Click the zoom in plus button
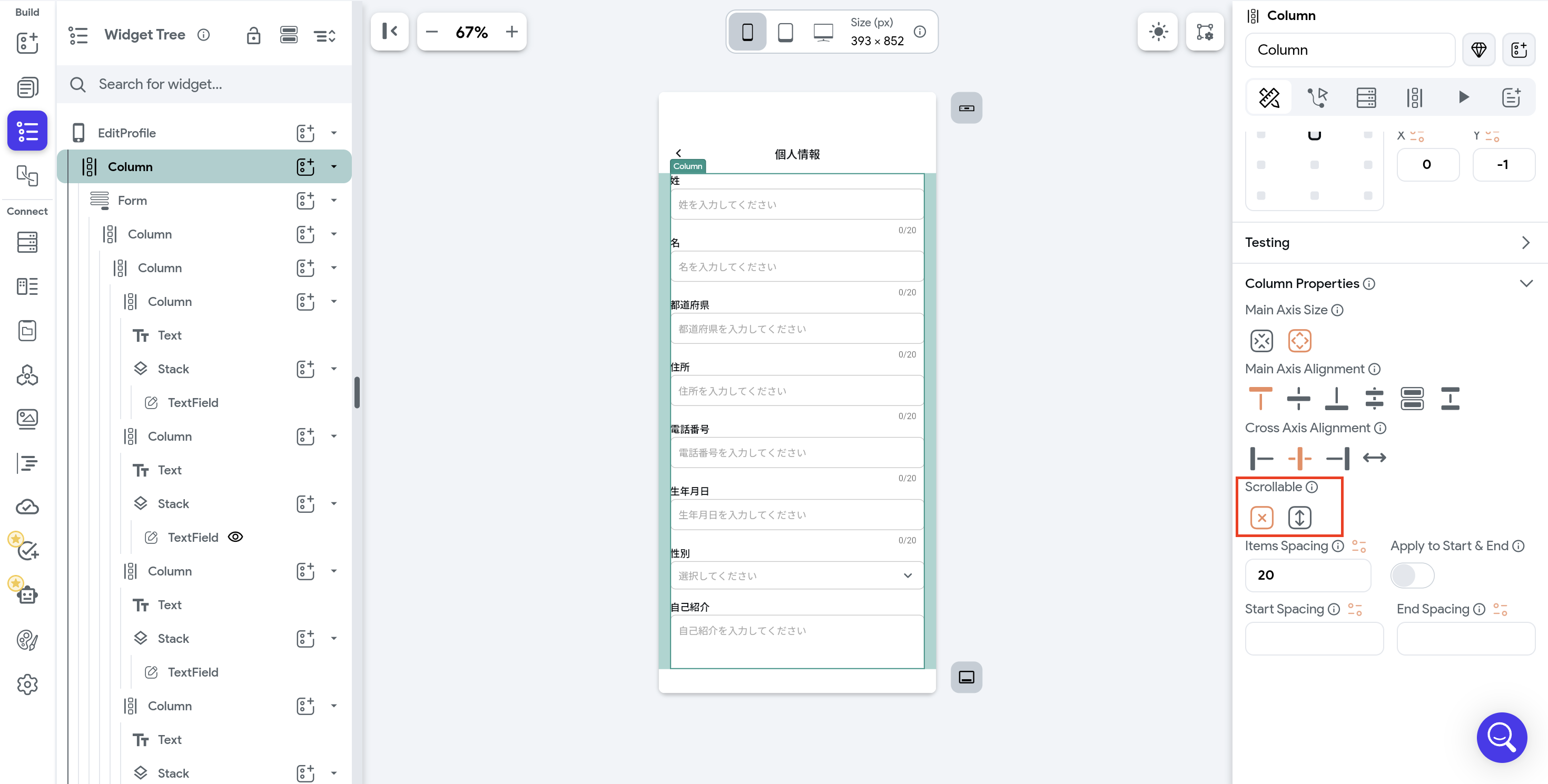The height and width of the screenshot is (784, 1548). (511, 32)
